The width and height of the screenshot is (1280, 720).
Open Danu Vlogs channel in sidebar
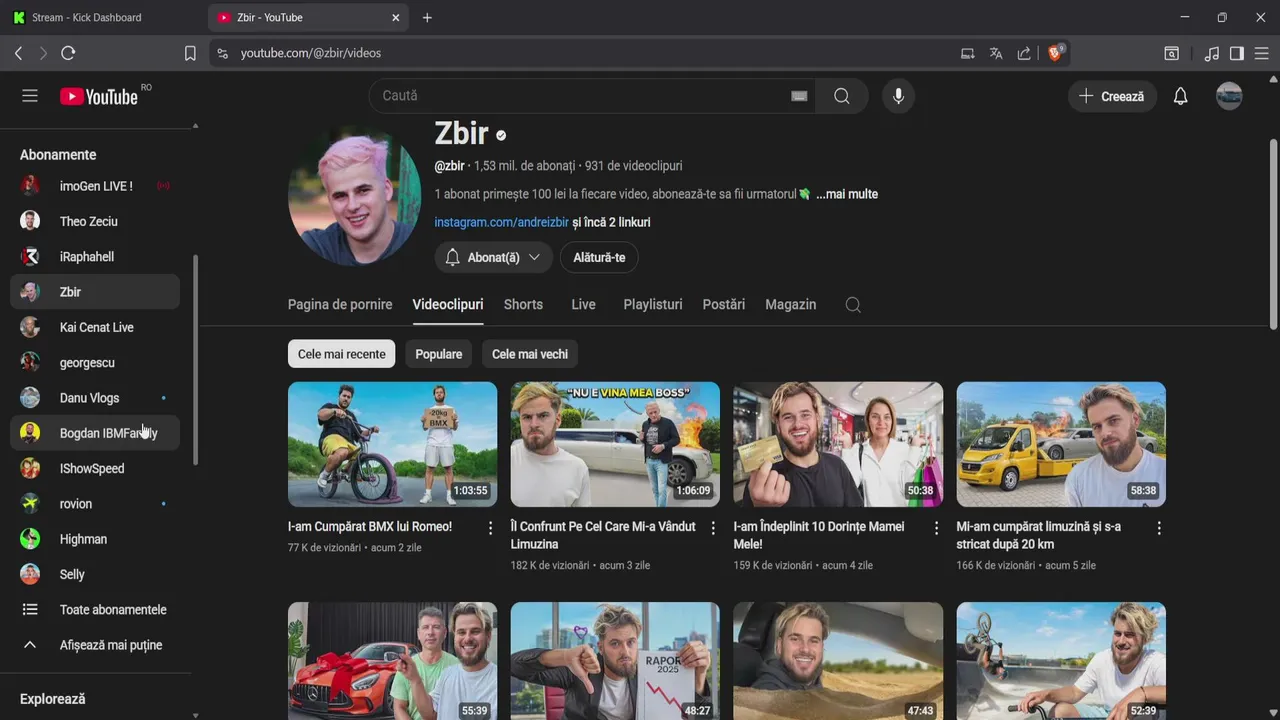click(x=95, y=398)
